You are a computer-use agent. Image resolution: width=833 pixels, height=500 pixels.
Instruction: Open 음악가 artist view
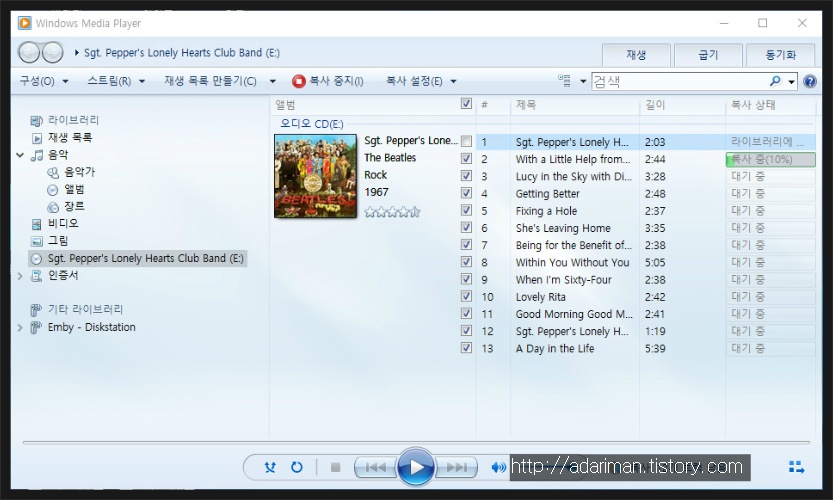[79, 172]
